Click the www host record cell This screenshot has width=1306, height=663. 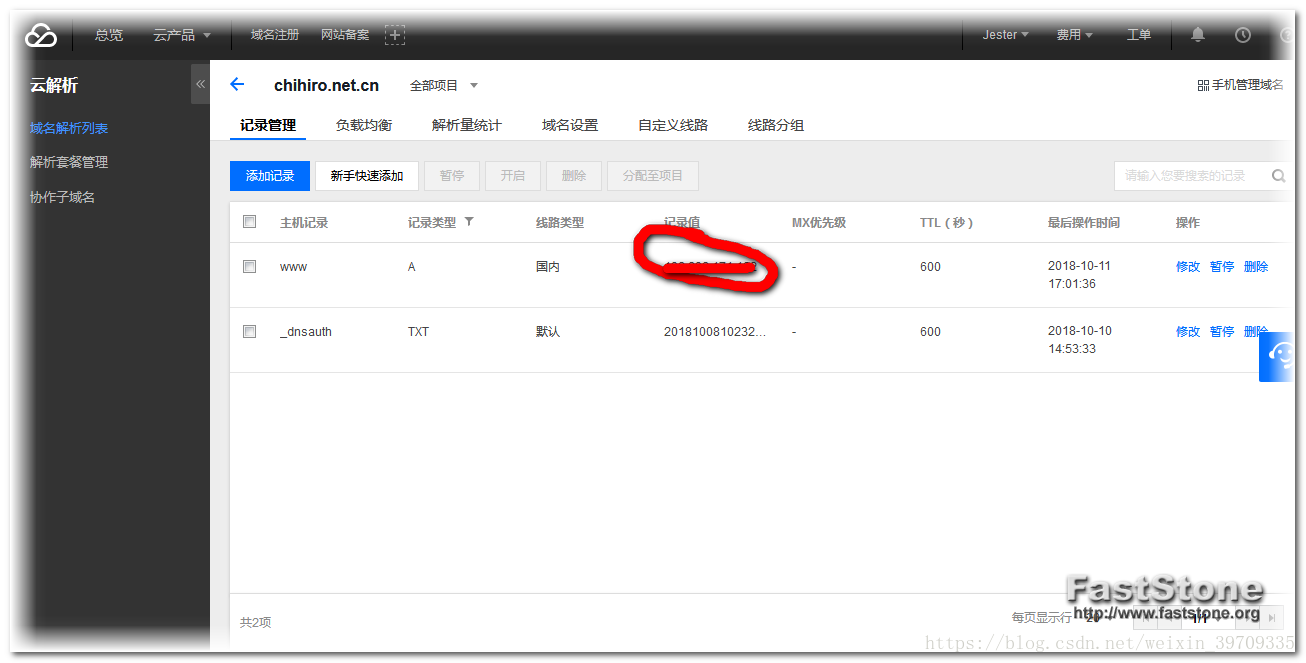pos(293,267)
